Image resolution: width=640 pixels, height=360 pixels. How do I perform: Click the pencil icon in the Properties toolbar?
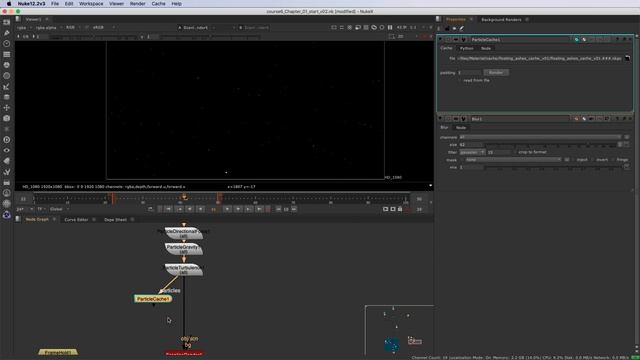(x=462, y=28)
